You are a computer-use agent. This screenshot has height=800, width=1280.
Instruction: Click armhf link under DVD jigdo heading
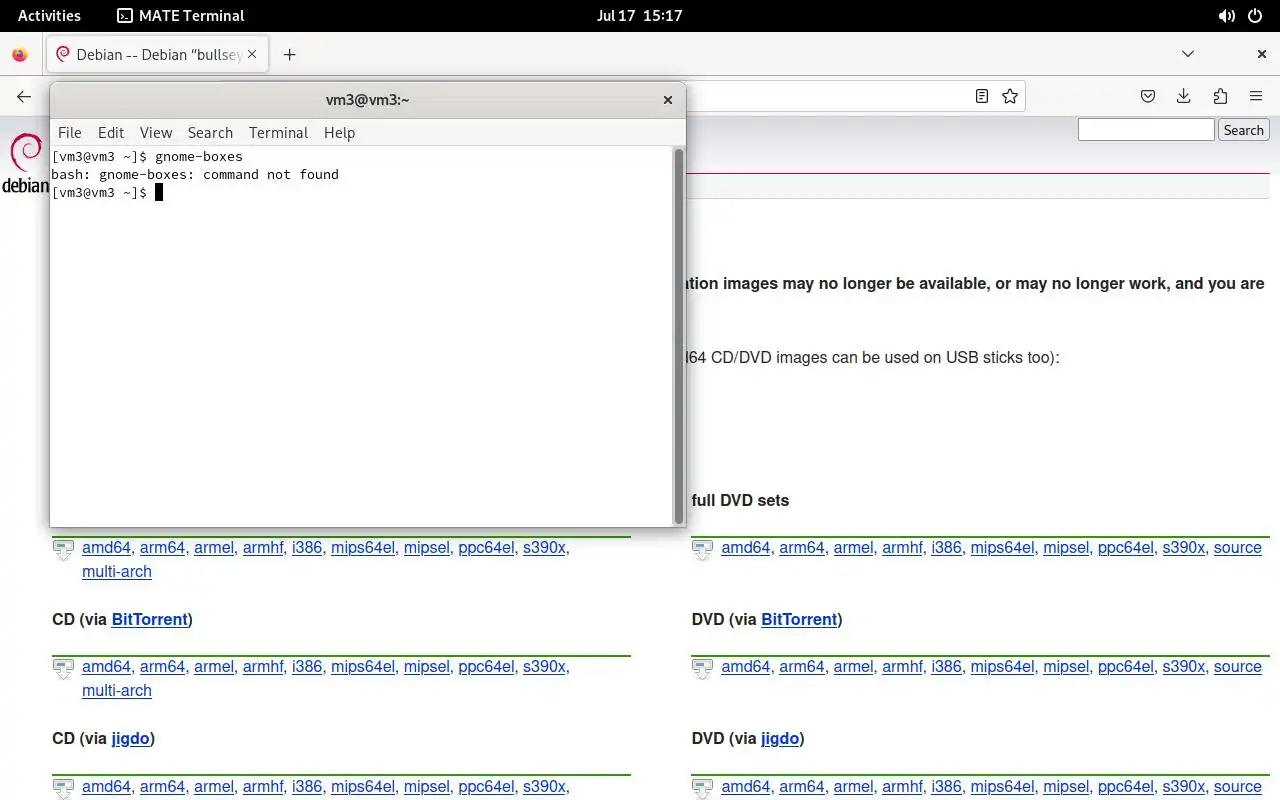(902, 786)
